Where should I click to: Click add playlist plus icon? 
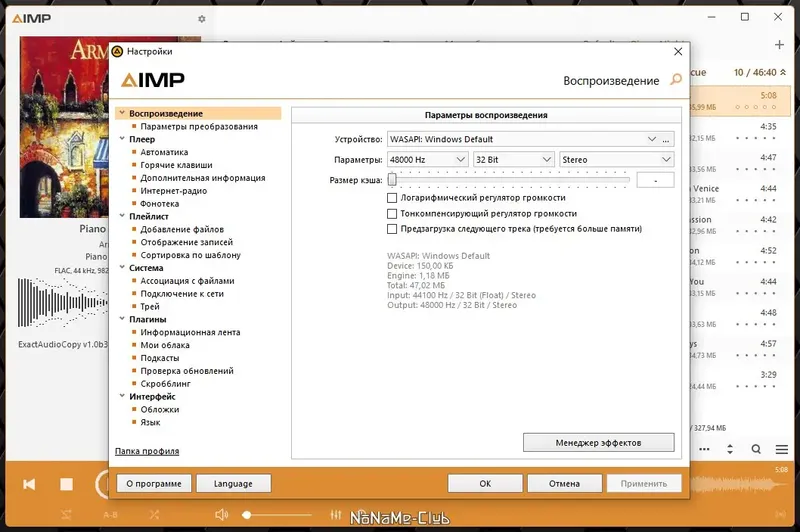click(x=779, y=45)
